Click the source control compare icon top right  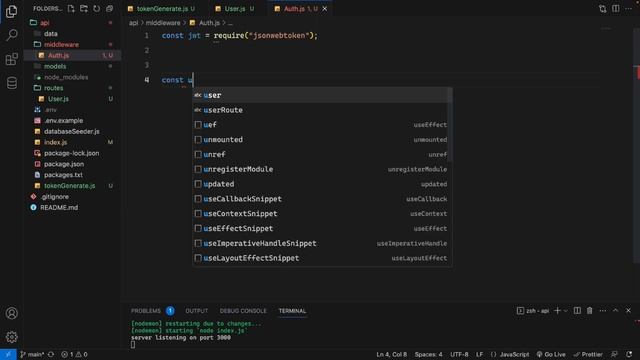602,9
